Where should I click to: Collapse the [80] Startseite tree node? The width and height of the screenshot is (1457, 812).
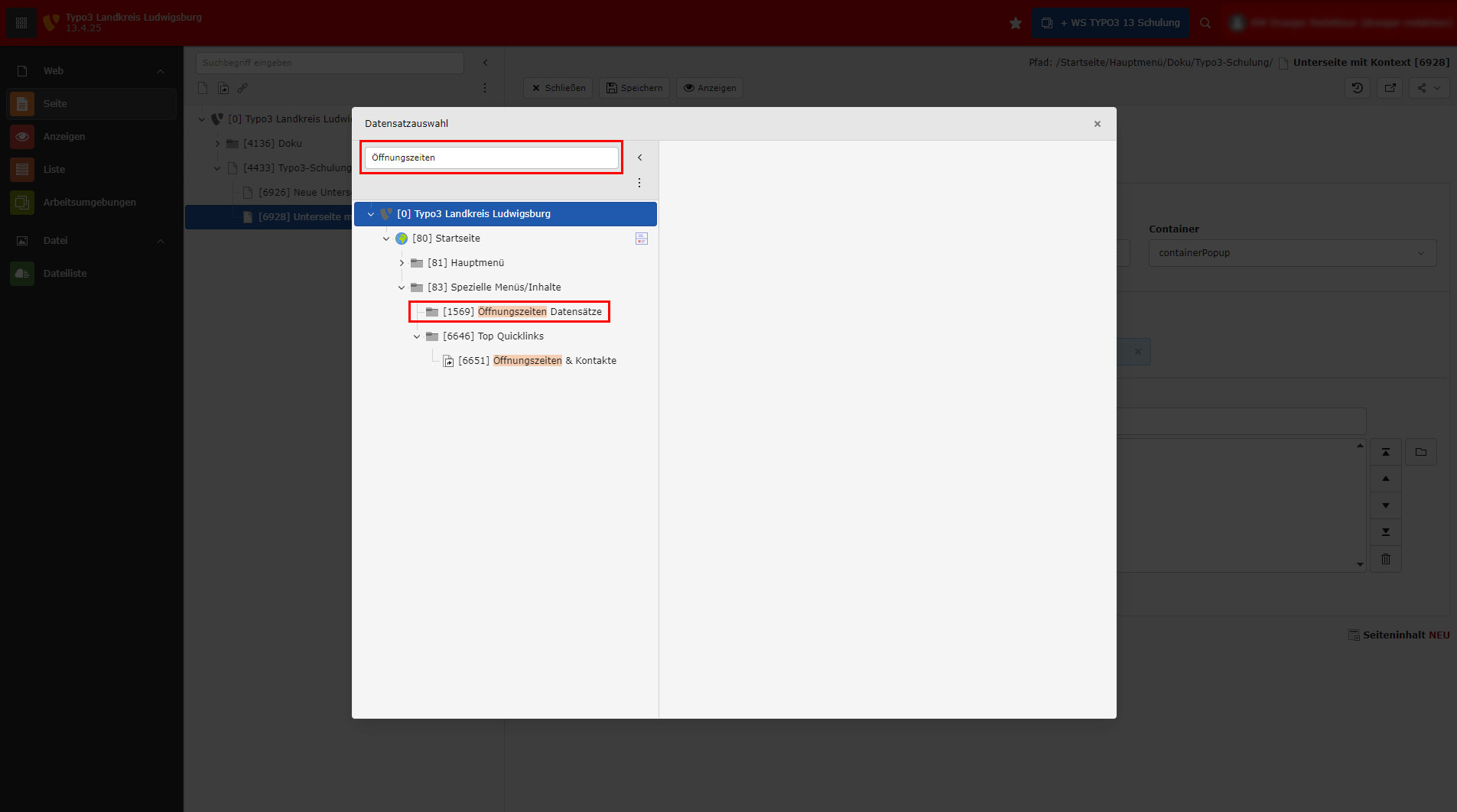click(x=386, y=239)
